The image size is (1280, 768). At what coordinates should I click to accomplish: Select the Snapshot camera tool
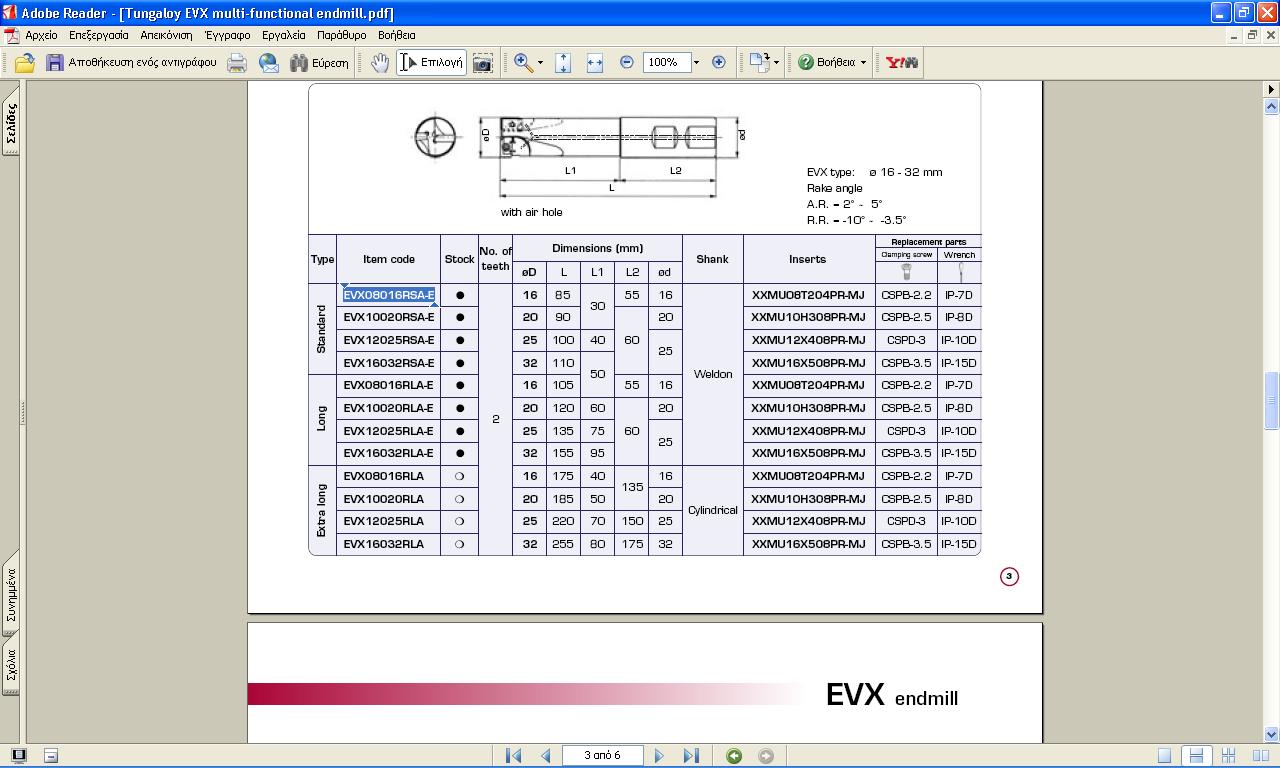[482, 62]
